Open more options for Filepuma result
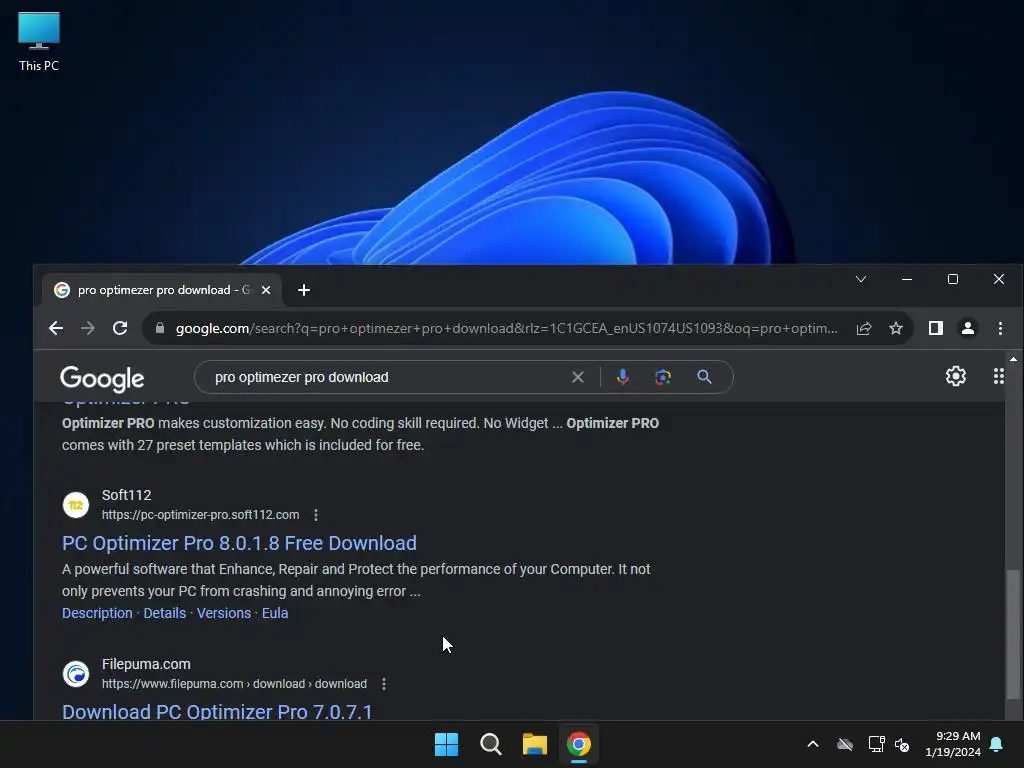 coord(384,684)
